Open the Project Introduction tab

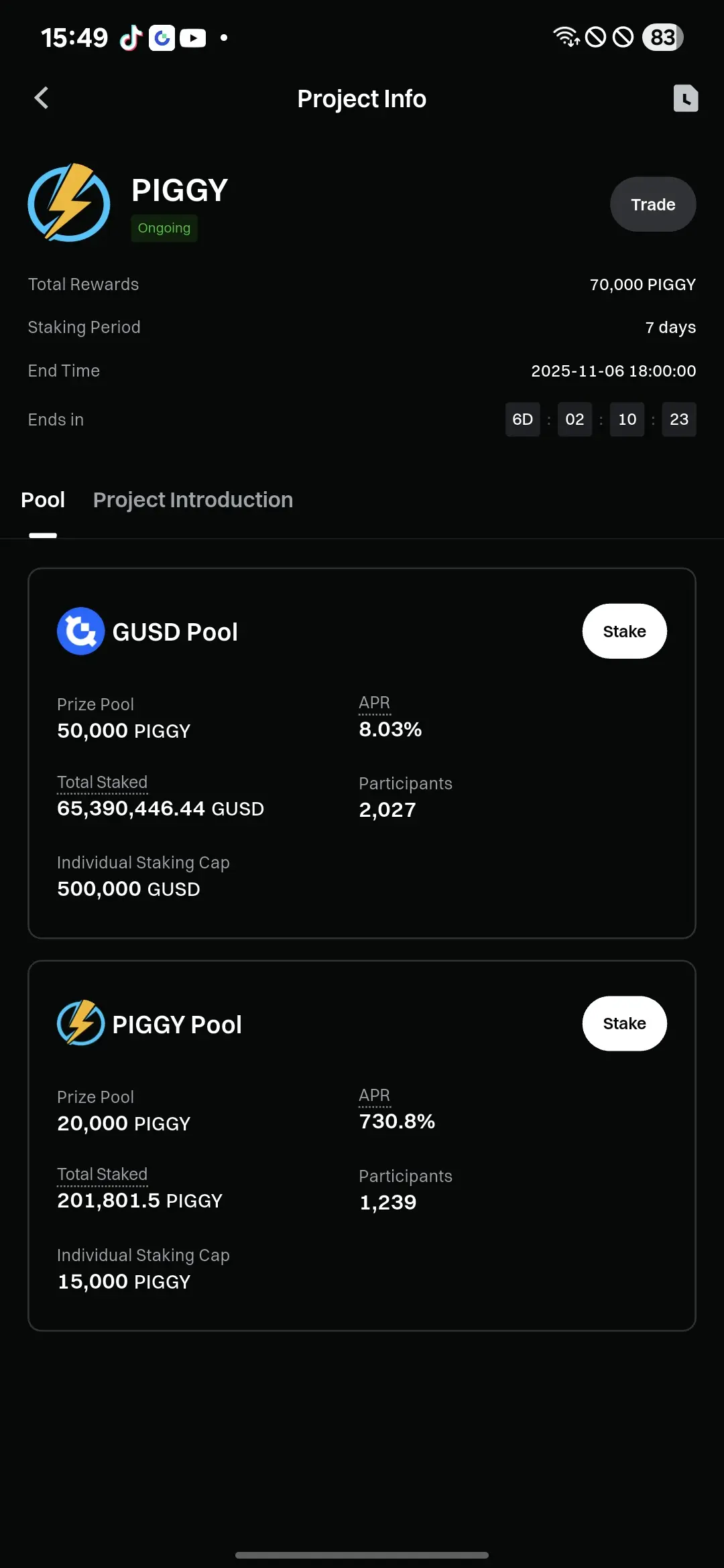[x=193, y=500]
